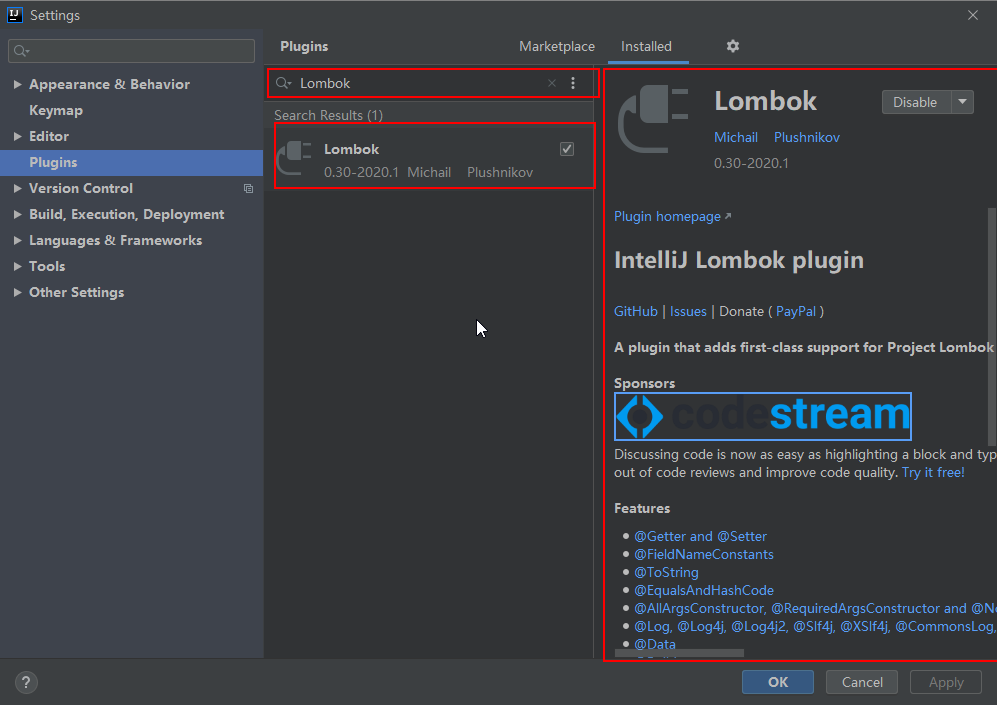Click the CodeStream sponsor banner

click(762, 416)
